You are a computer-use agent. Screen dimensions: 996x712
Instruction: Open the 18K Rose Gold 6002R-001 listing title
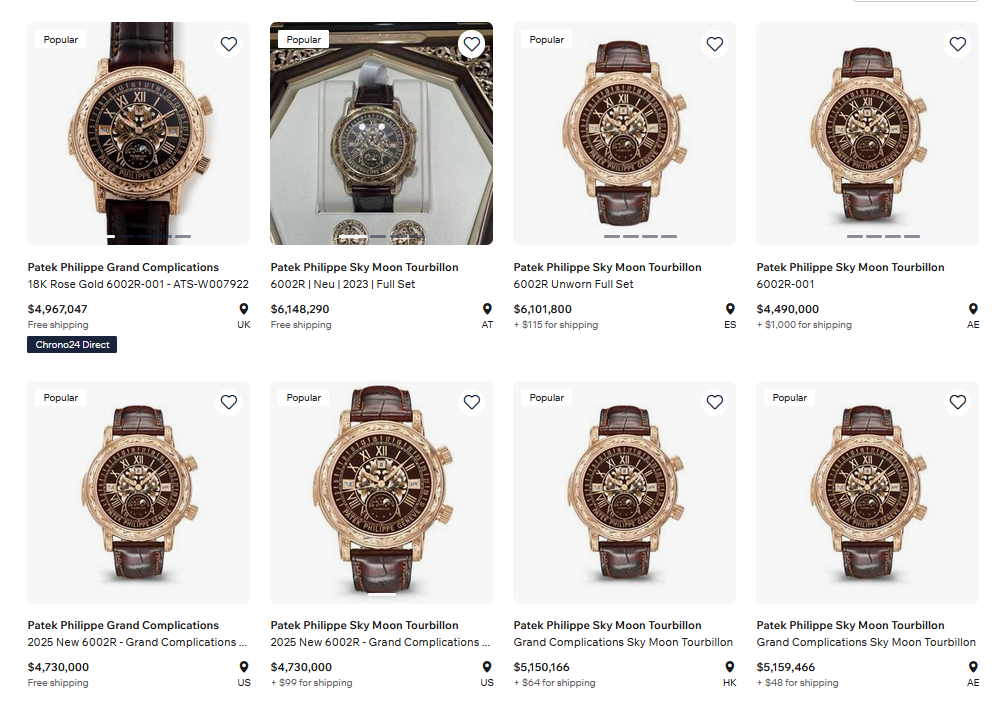[138, 284]
